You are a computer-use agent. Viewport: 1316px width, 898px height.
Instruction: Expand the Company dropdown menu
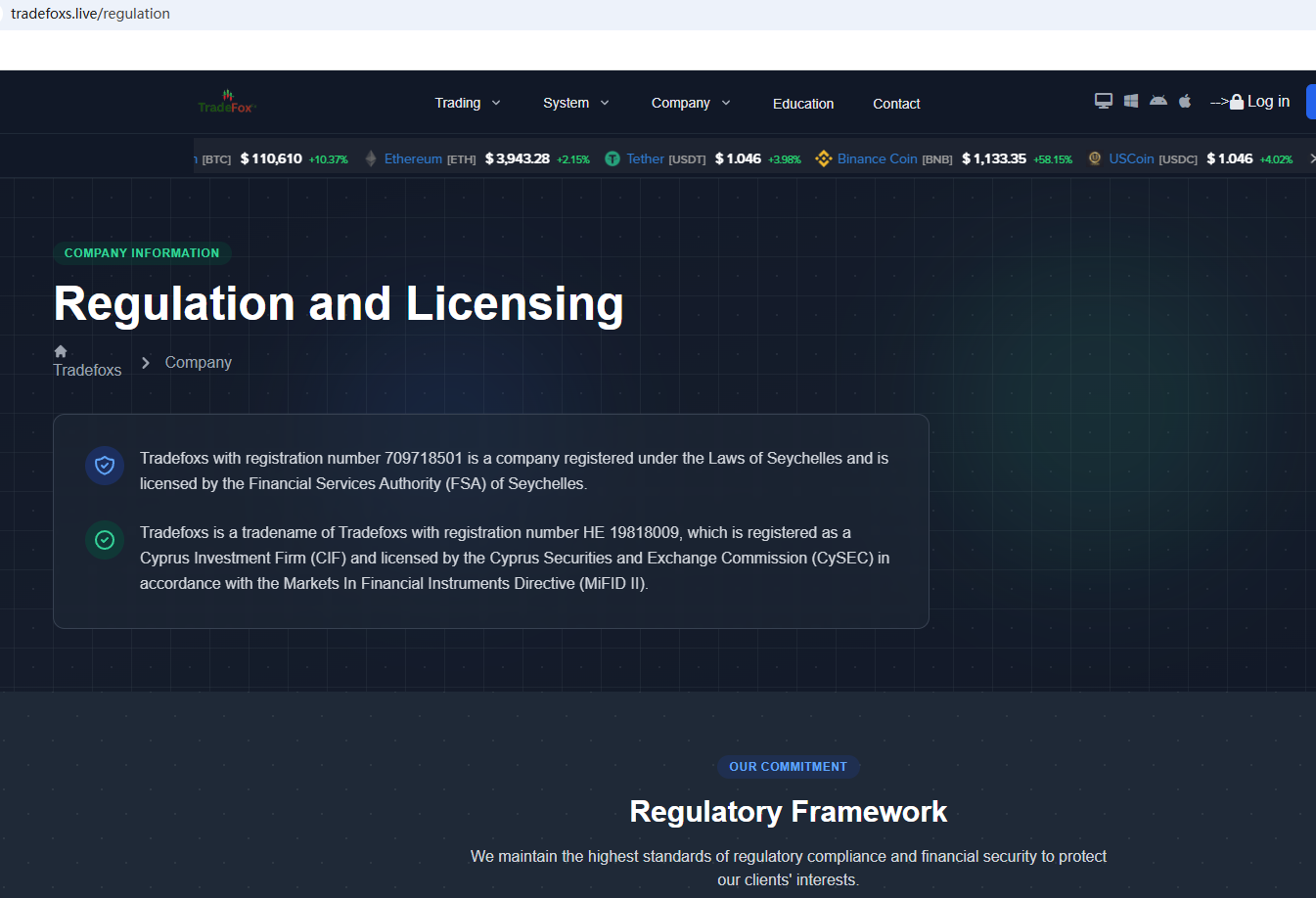691,103
